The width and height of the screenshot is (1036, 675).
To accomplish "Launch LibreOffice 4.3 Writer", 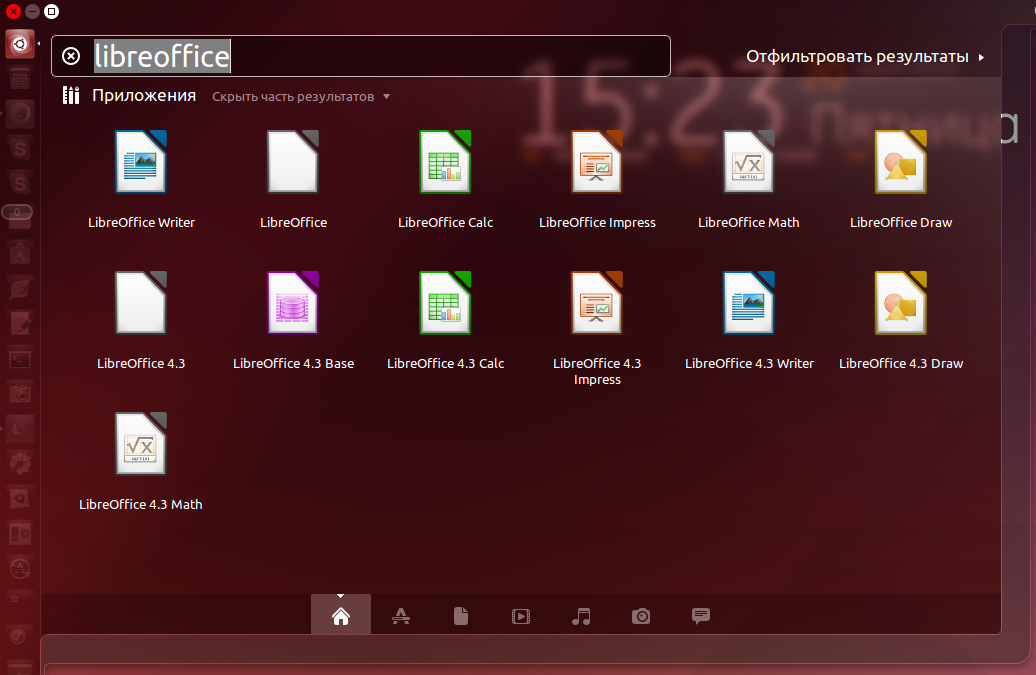I will coord(749,302).
